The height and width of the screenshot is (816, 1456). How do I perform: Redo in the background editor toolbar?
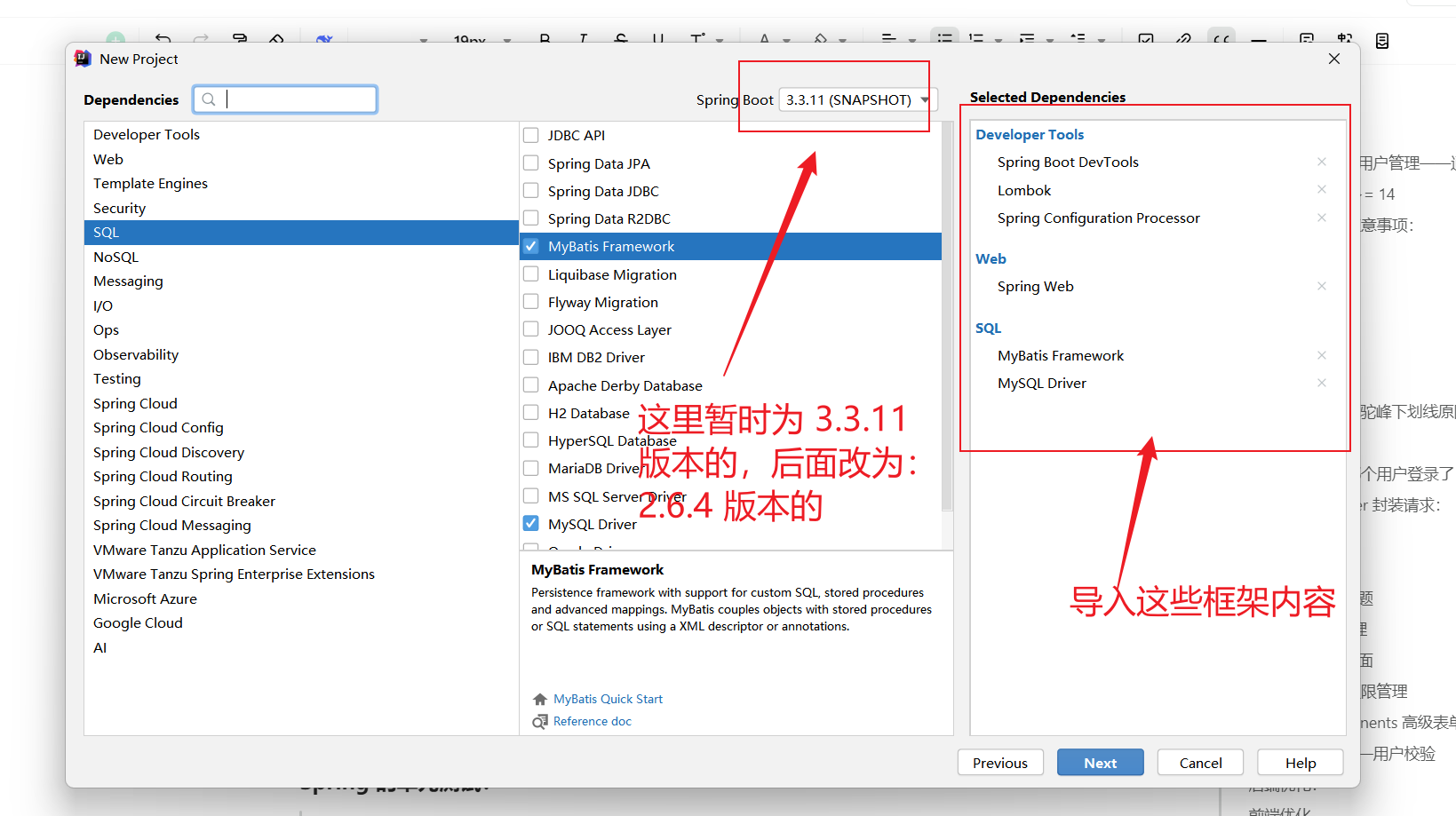202,39
